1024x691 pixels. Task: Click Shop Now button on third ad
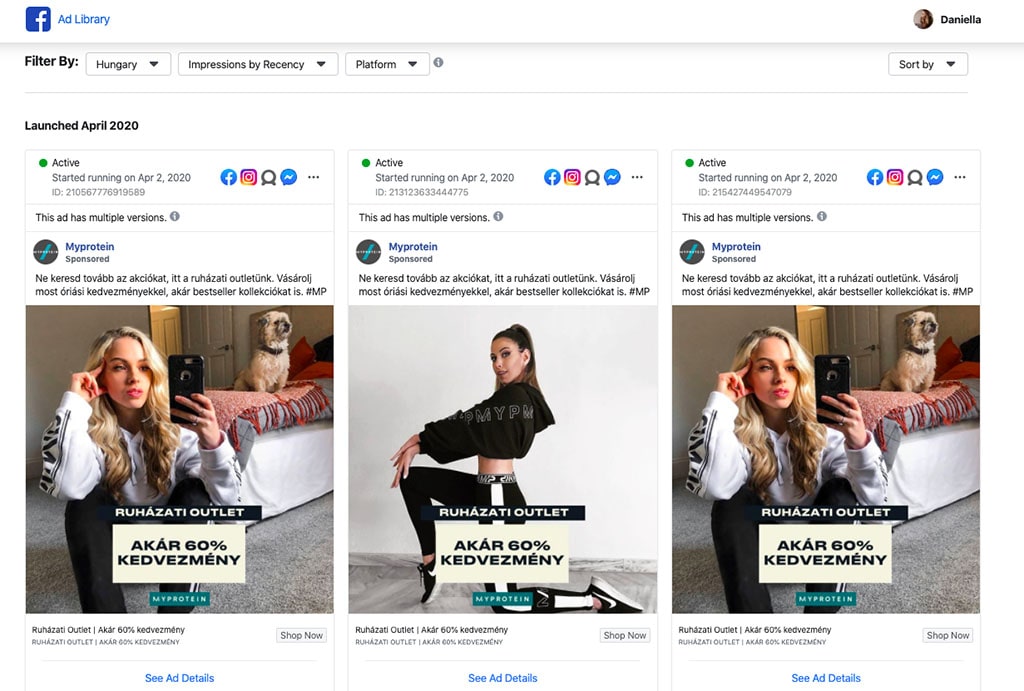948,635
